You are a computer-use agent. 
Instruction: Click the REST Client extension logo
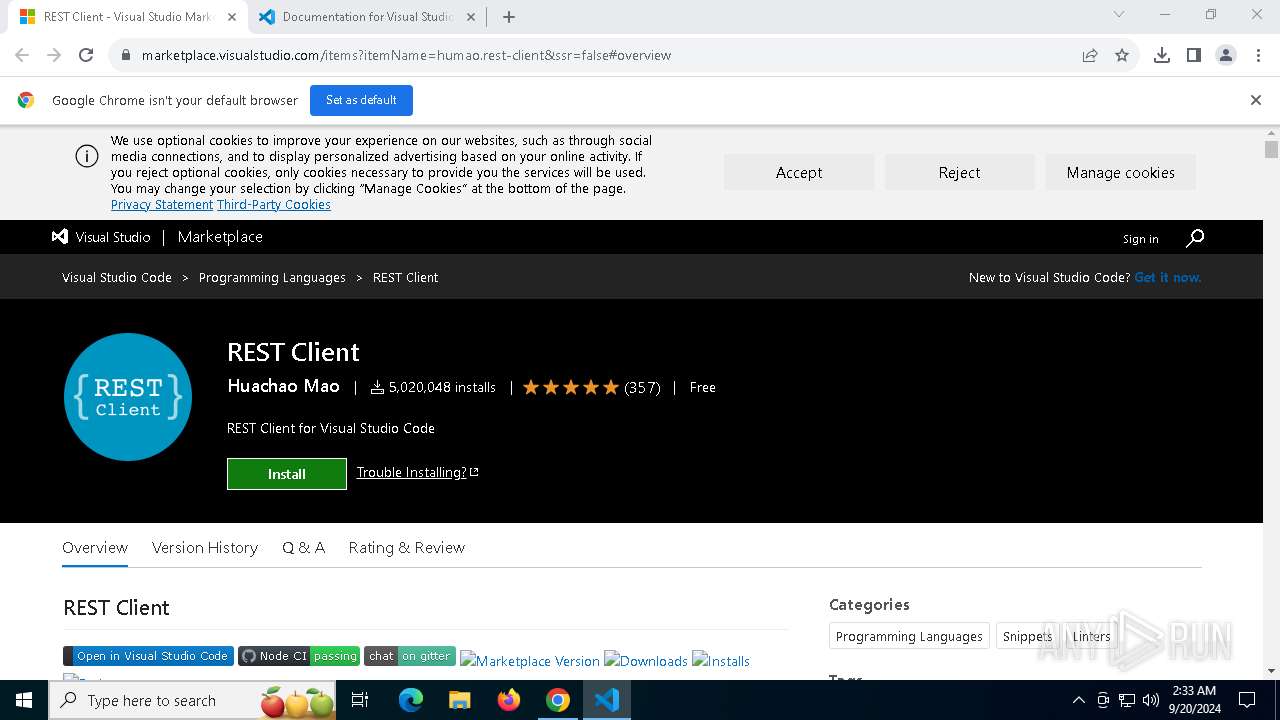point(128,397)
